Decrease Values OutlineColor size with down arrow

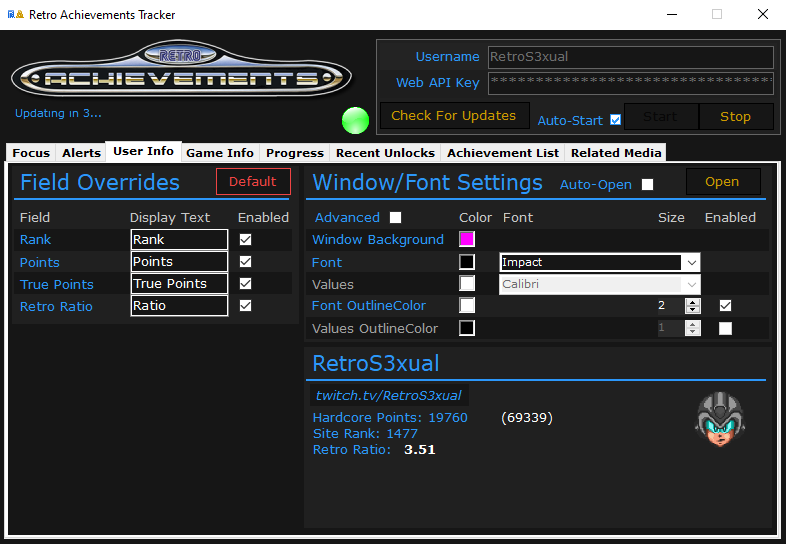tap(693, 332)
